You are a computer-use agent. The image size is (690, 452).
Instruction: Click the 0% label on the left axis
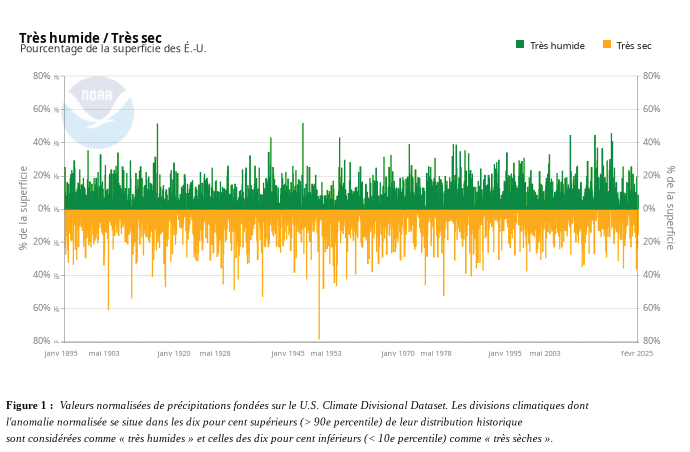[x=44, y=208]
